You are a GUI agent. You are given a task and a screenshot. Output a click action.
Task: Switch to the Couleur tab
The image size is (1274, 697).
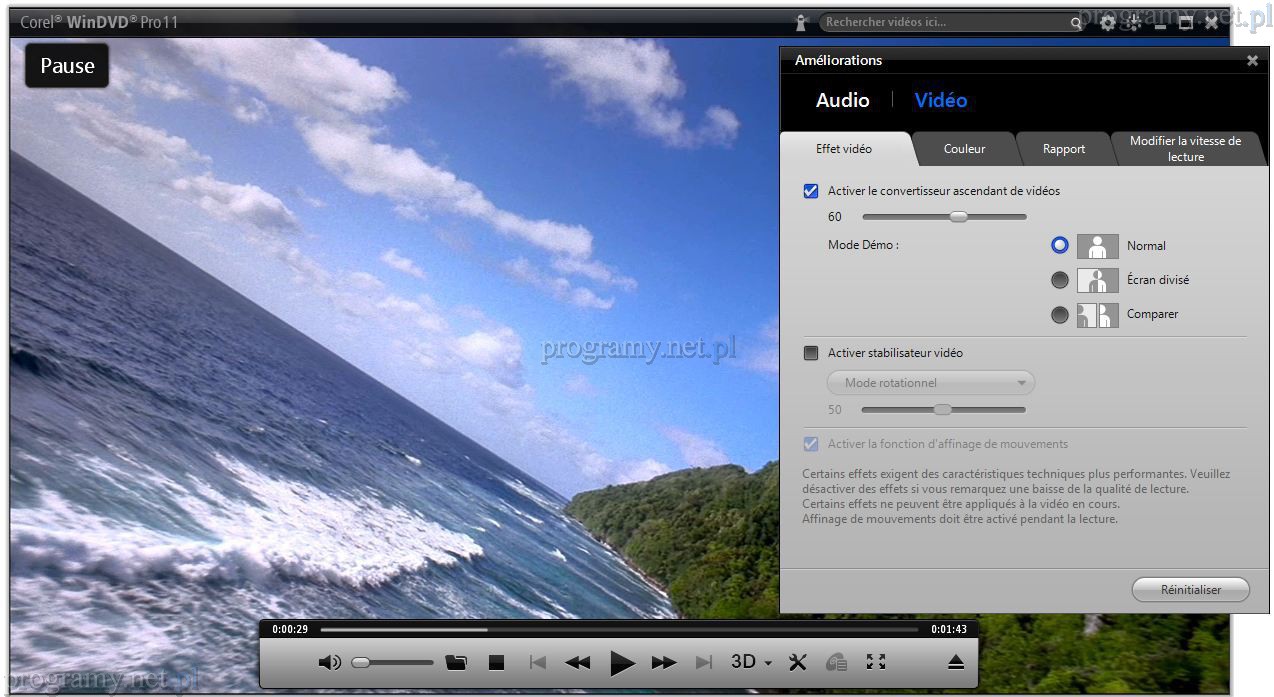pos(964,149)
